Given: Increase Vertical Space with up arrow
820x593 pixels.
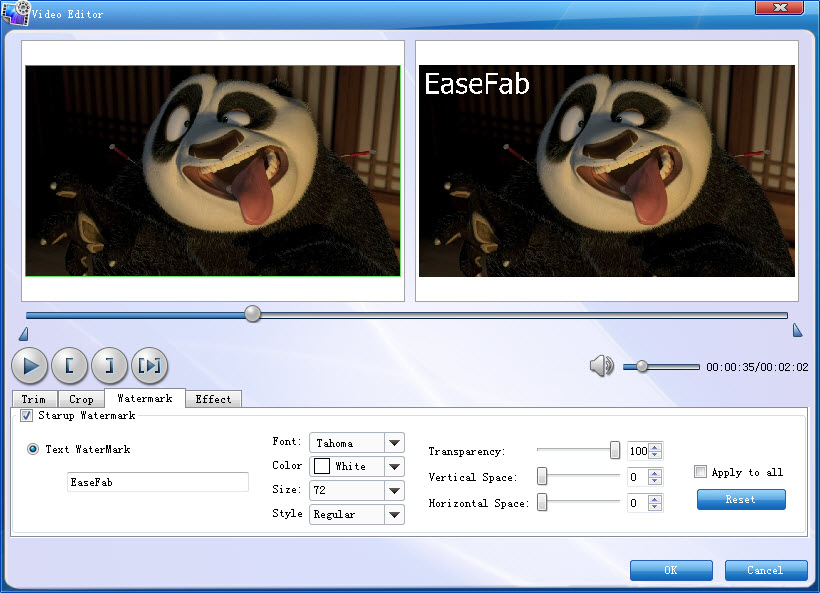Looking at the screenshot, I should 655,473.
